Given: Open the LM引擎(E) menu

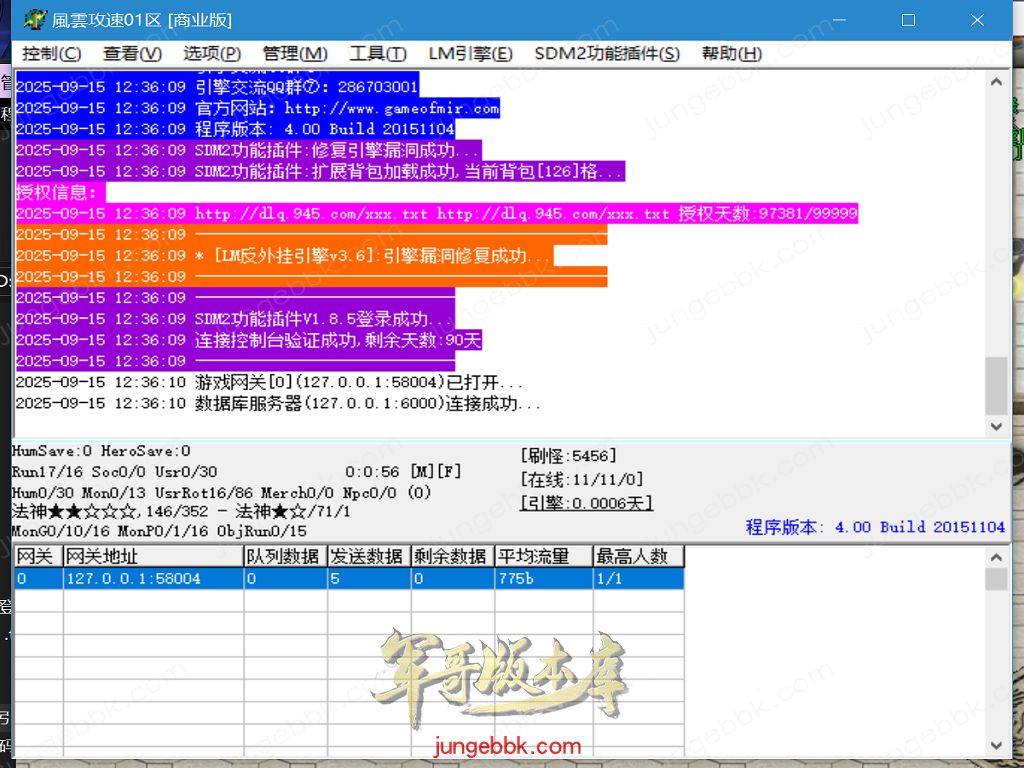Looking at the screenshot, I should pos(470,54).
